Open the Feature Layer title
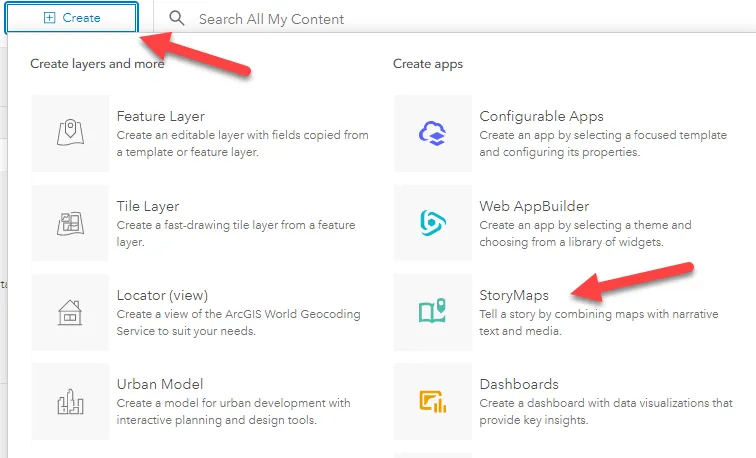This screenshot has width=756, height=458. [x=161, y=116]
